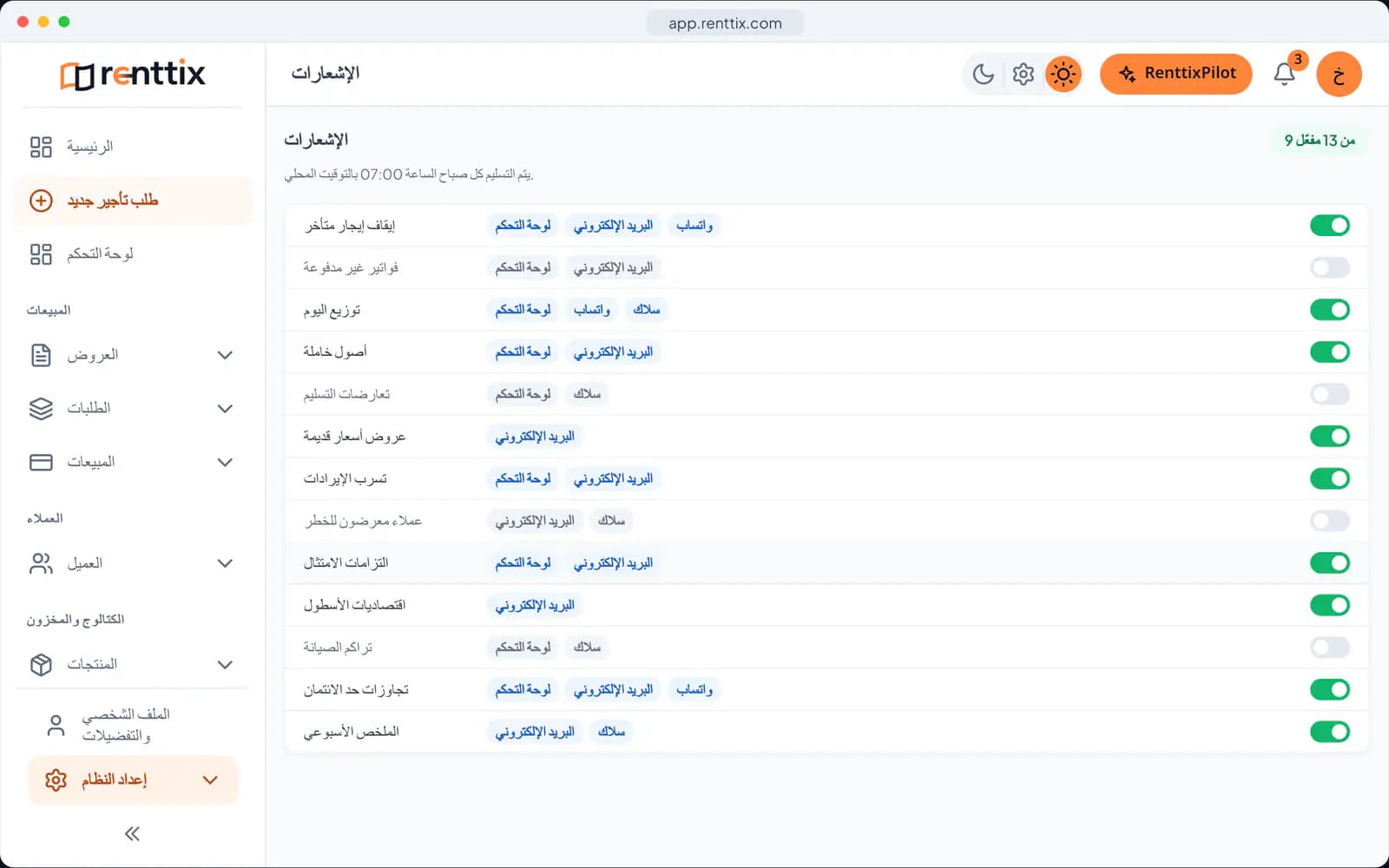This screenshot has height=868, width=1389.
Task: Open the user avatar menu خ
Action: 1339,74
